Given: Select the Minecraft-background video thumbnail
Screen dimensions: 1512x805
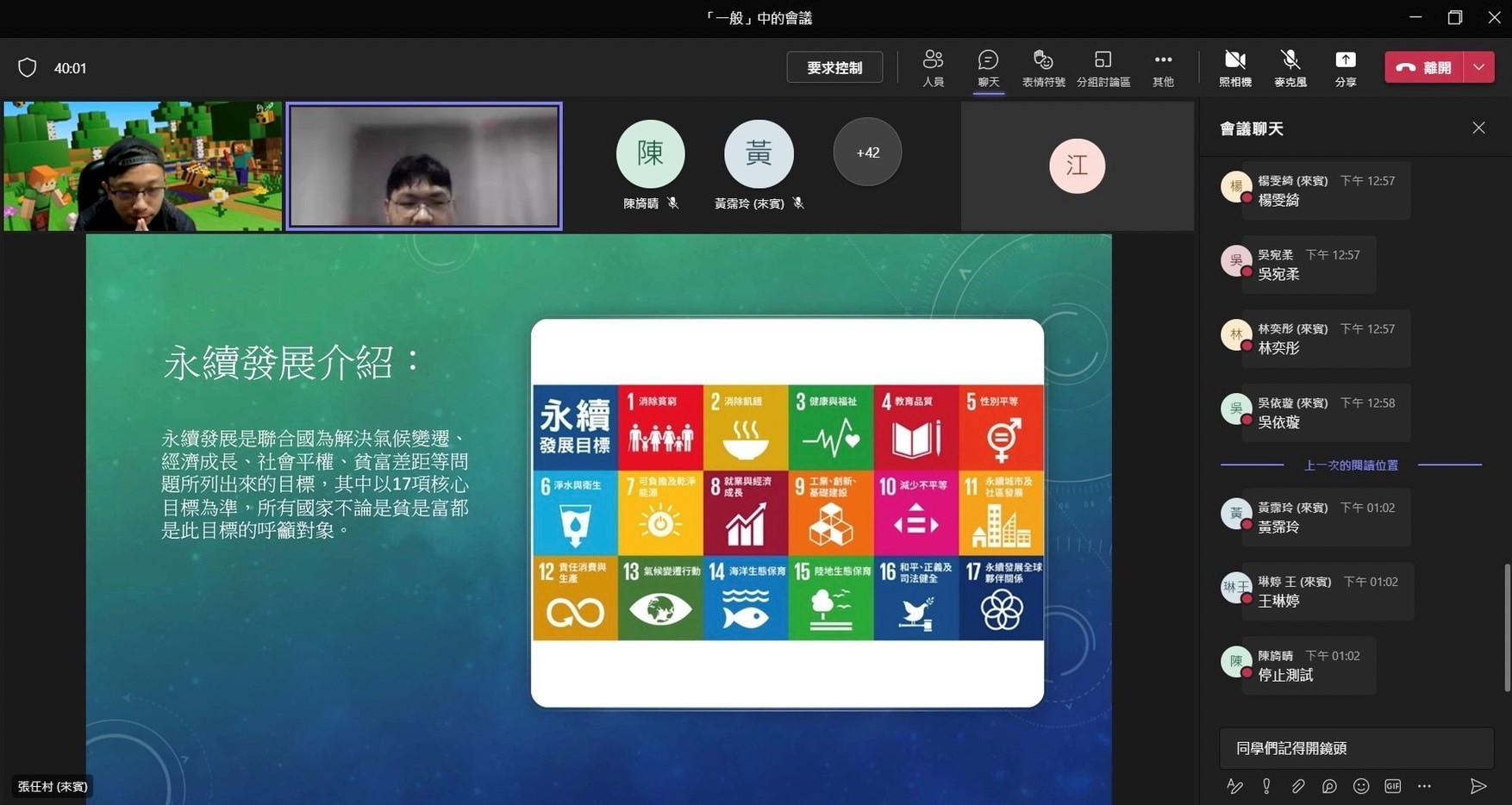Looking at the screenshot, I should click(142, 166).
